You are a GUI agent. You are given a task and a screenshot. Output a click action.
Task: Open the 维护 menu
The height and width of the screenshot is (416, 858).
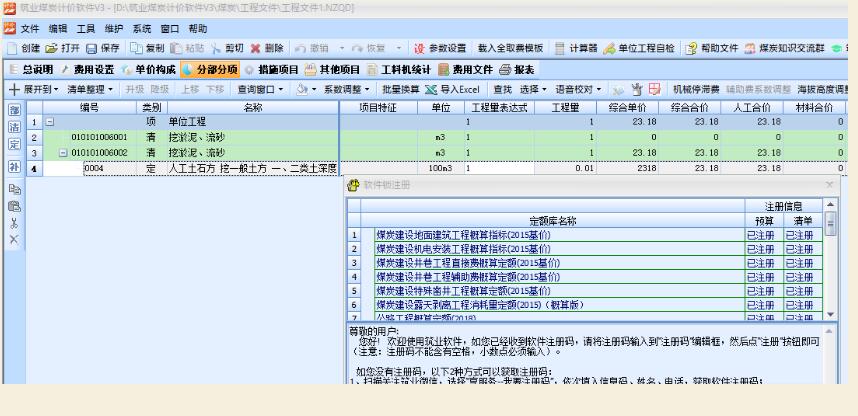click(114, 28)
